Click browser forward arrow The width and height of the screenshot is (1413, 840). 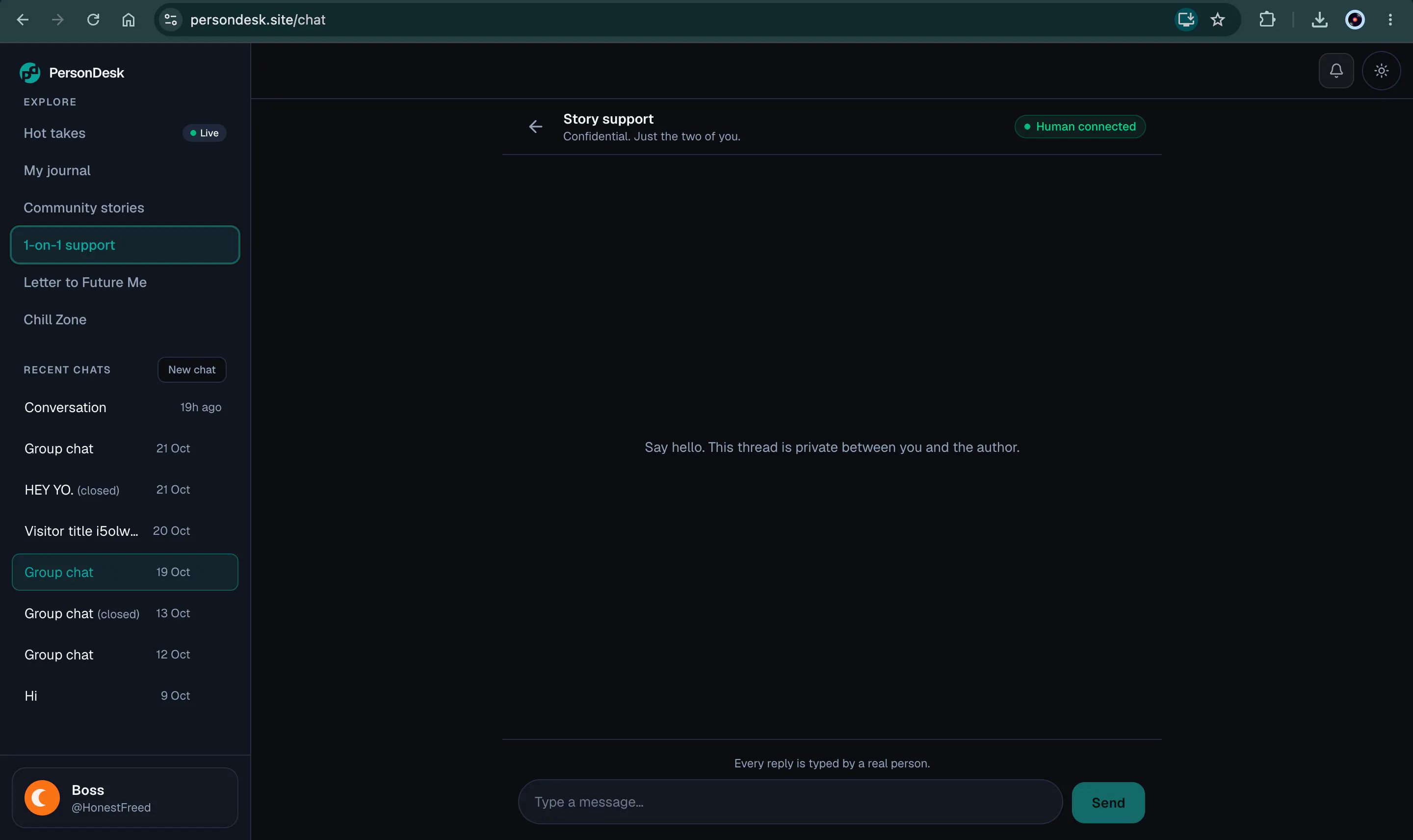pyautogui.click(x=58, y=20)
